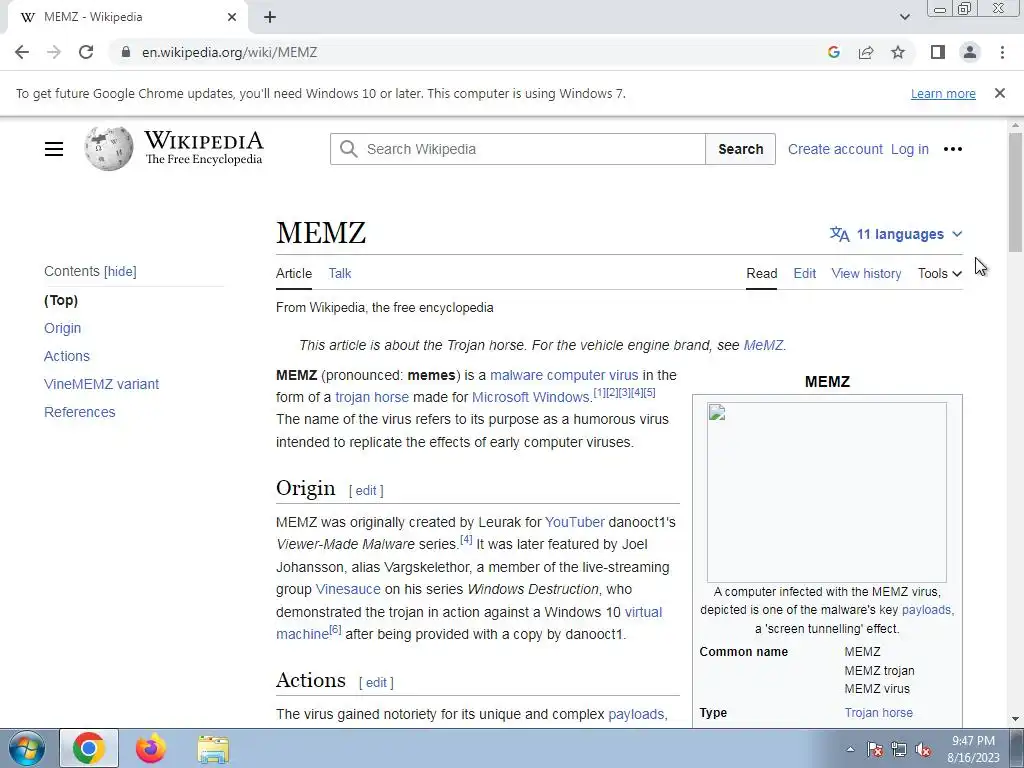Click the Google icon in address bar
This screenshot has width=1024, height=768.
coord(833,52)
